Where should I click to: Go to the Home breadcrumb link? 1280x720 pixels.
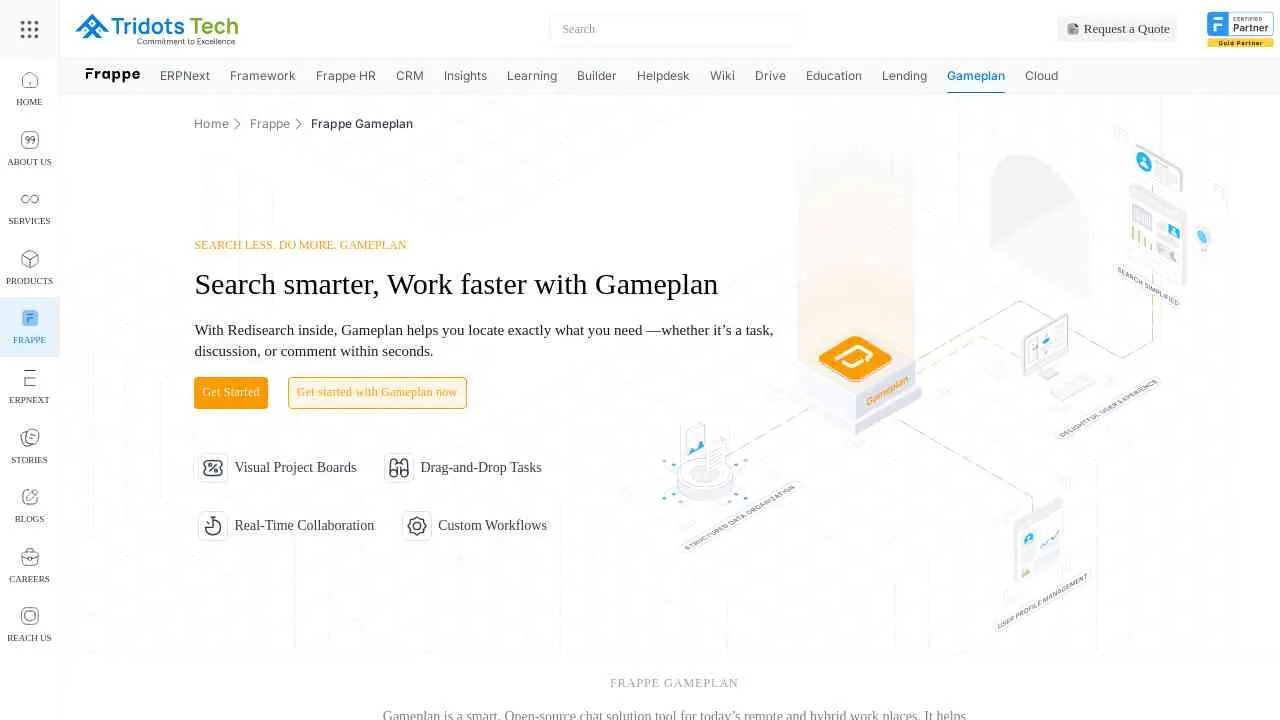pyautogui.click(x=211, y=124)
